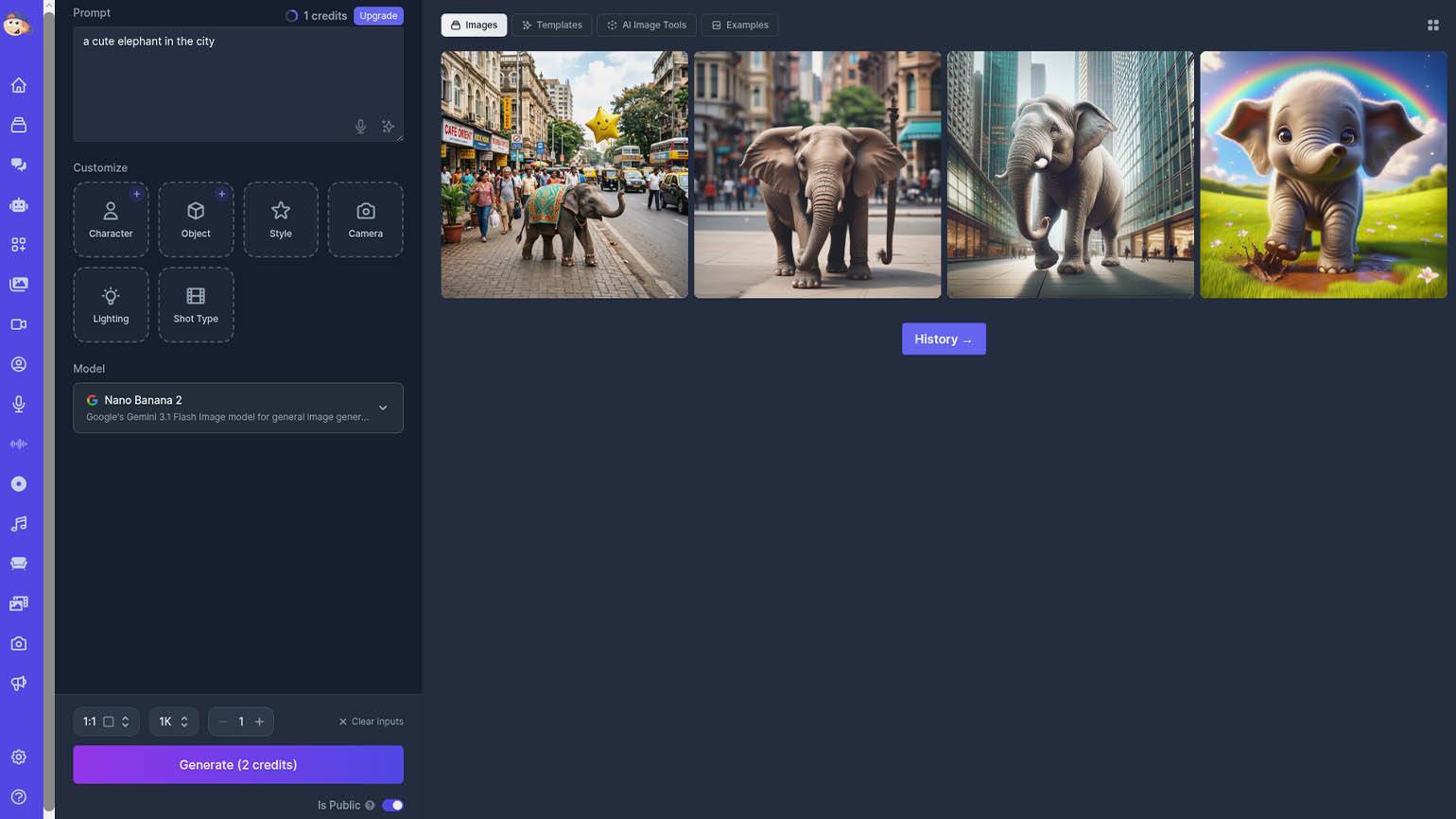Switch to grid layout view icon
Image resolution: width=1456 pixels, height=819 pixels.
1432,26
